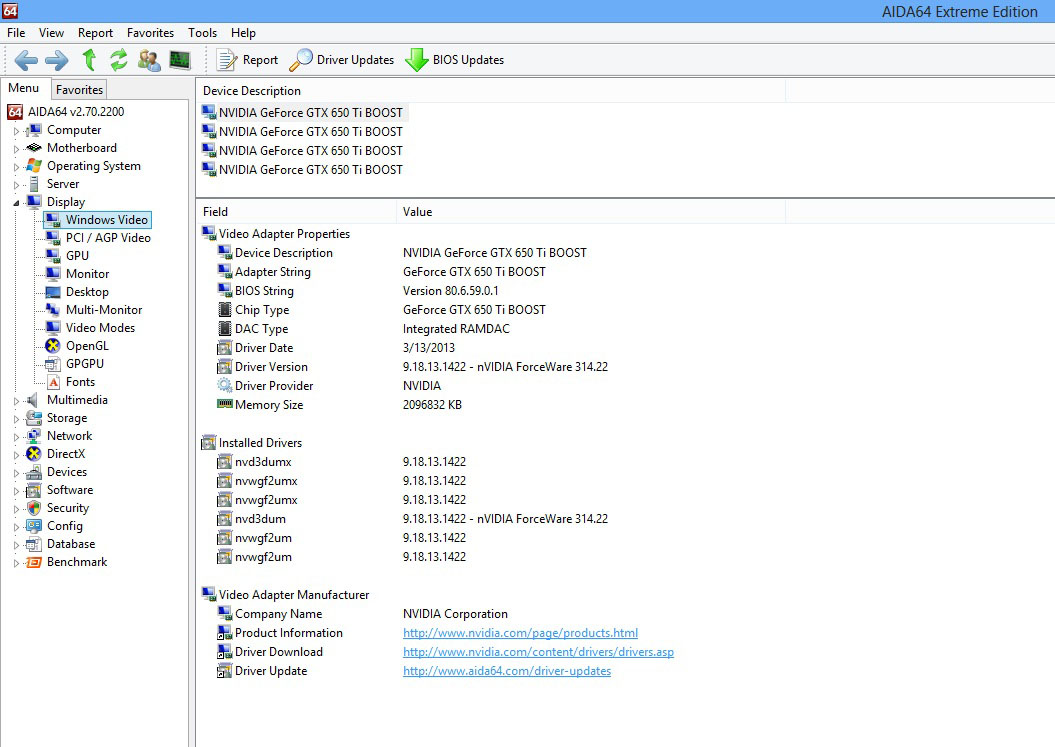Select the Driver Date row

(x=335, y=348)
